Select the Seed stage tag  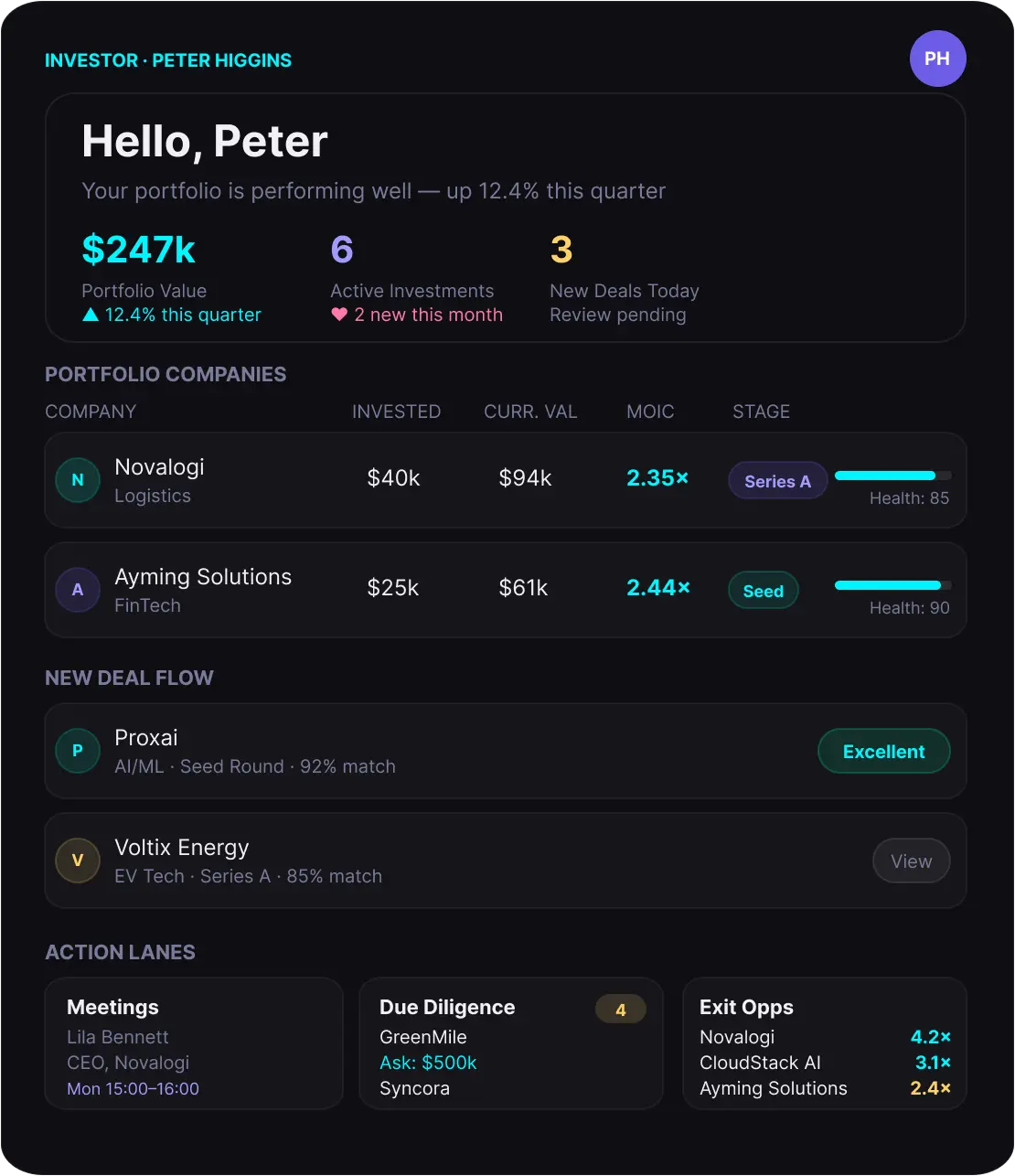763,591
